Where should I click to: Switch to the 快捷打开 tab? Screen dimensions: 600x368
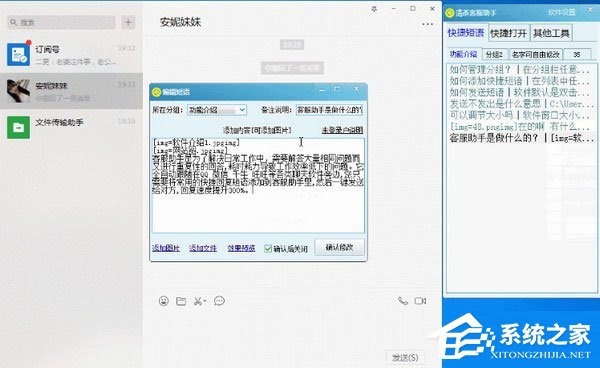(x=509, y=34)
